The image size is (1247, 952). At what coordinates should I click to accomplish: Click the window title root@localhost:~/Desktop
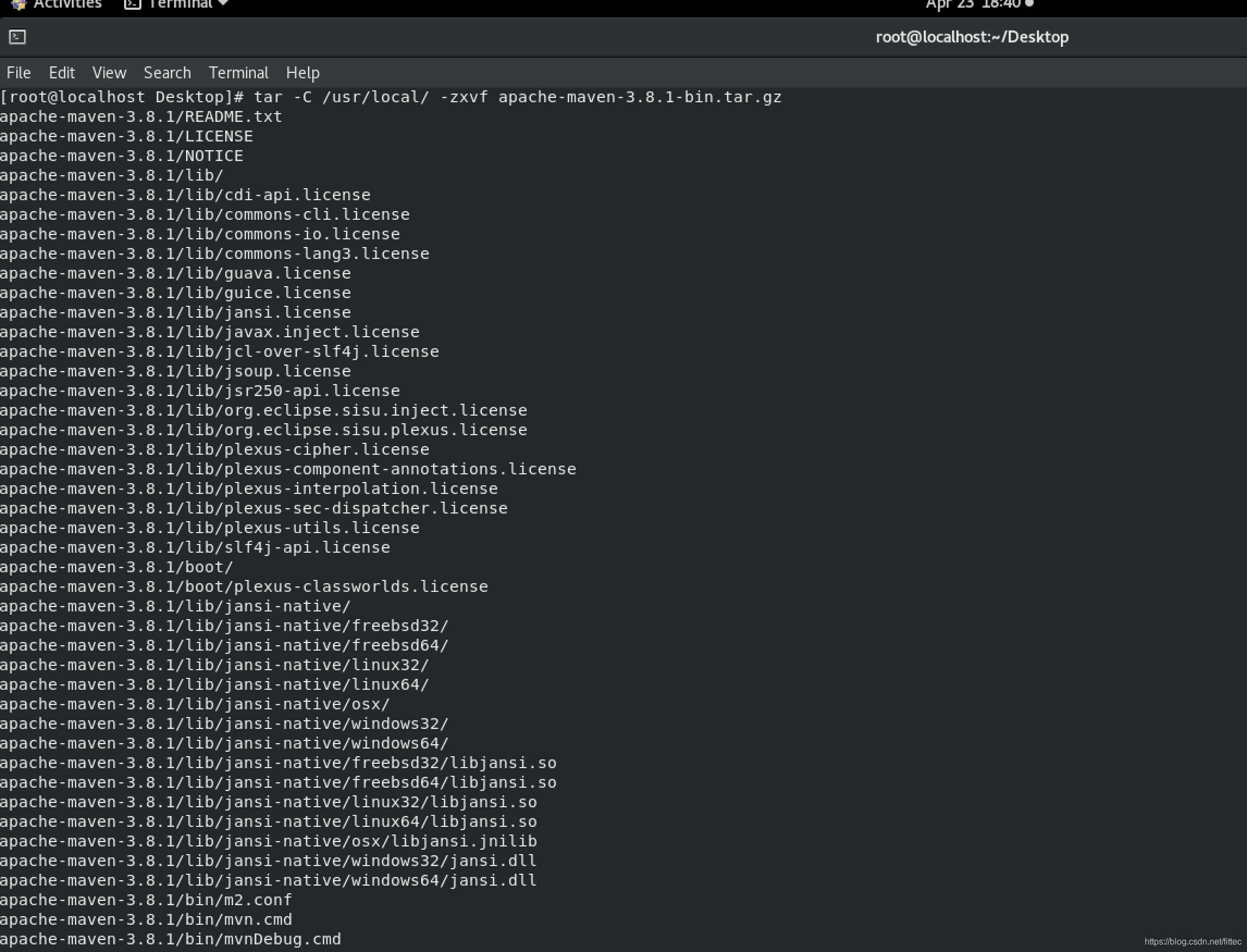972,37
